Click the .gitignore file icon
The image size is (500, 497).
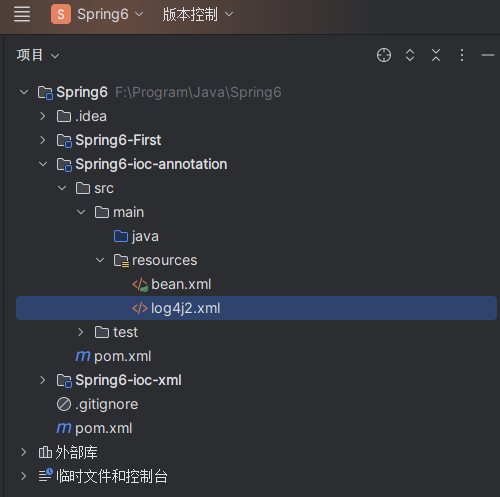[x=64, y=404]
